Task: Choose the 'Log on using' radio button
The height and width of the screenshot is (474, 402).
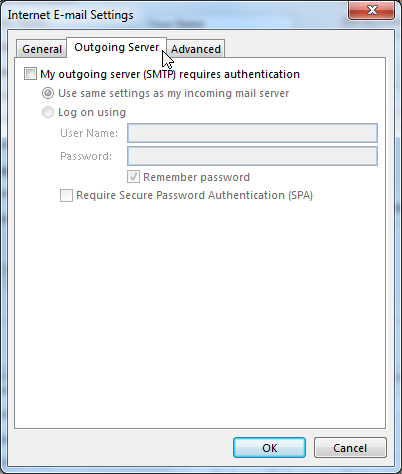Action: click(x=48, y=112)
